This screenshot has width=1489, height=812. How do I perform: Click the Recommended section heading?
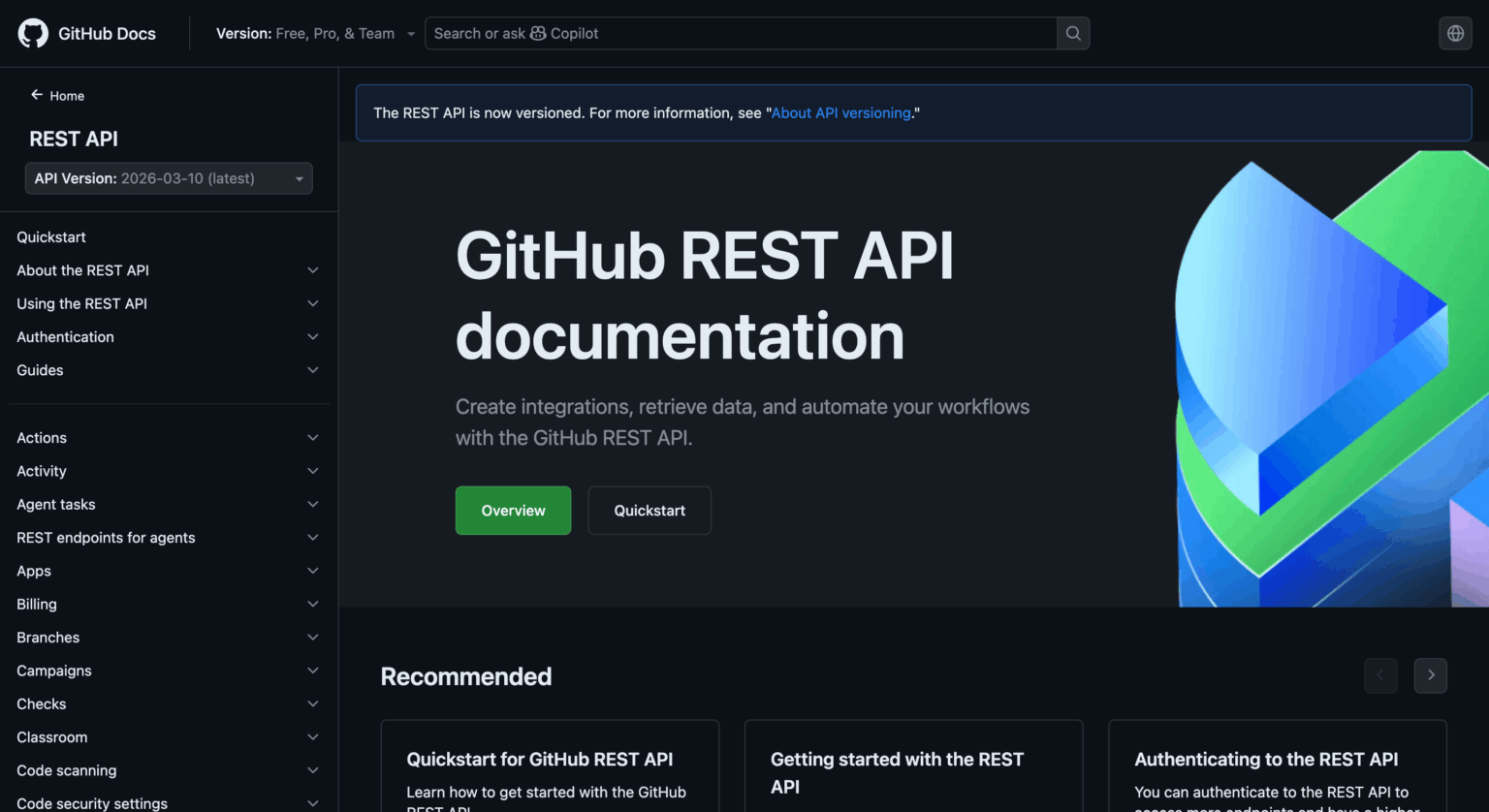[466, 676]
